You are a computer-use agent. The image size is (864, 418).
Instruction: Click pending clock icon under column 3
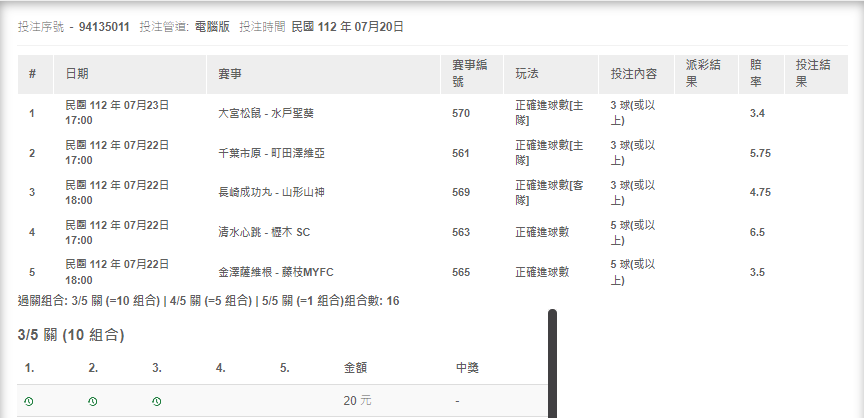(156, 401)
